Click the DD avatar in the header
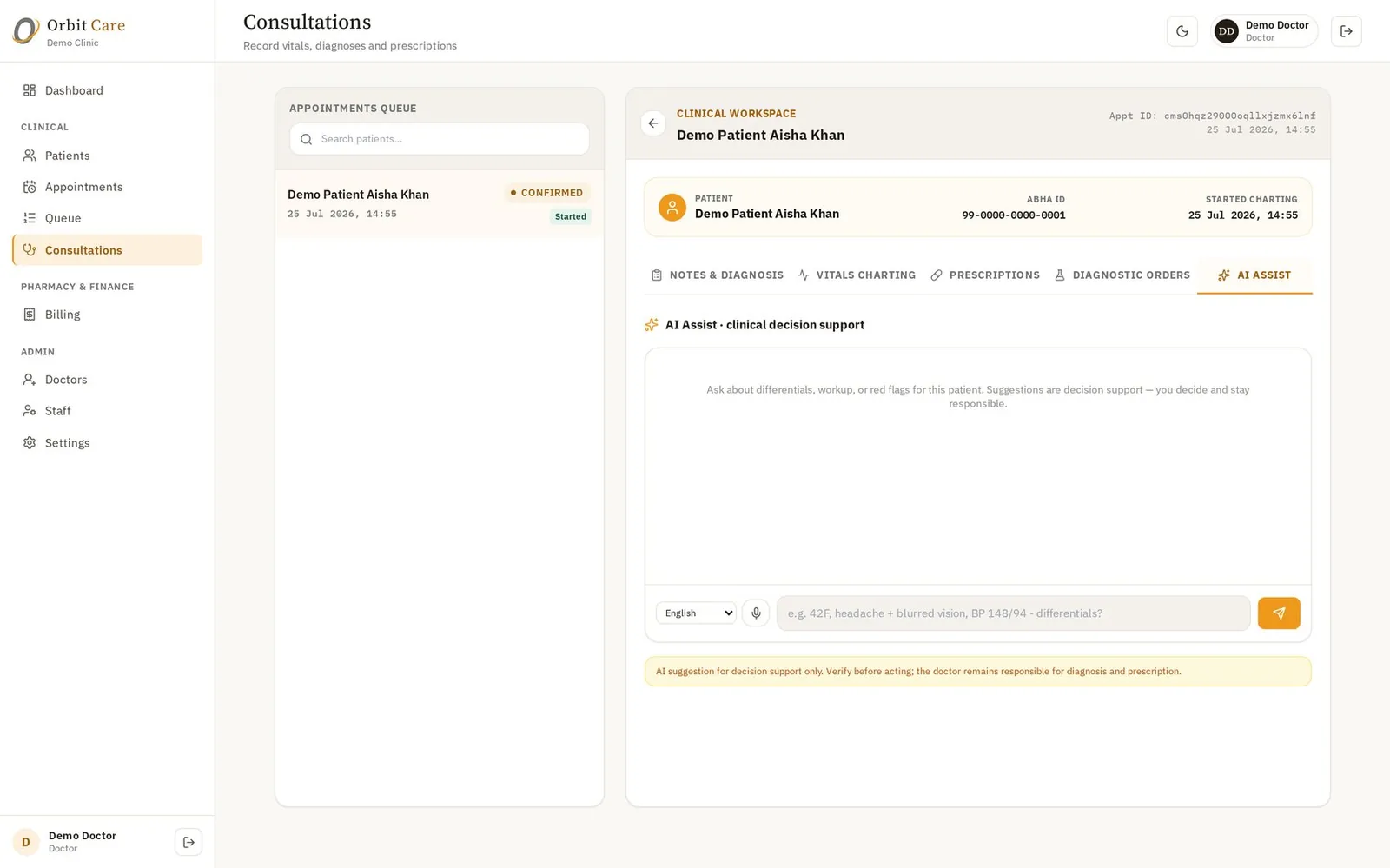 click(x=1226, y=31)
